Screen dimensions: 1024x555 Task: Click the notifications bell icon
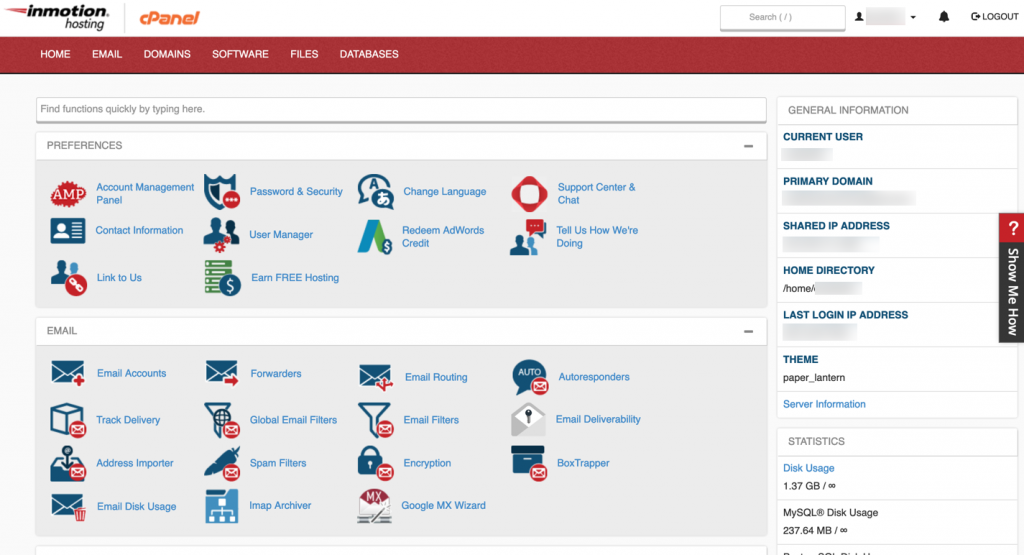click(944, 17)
